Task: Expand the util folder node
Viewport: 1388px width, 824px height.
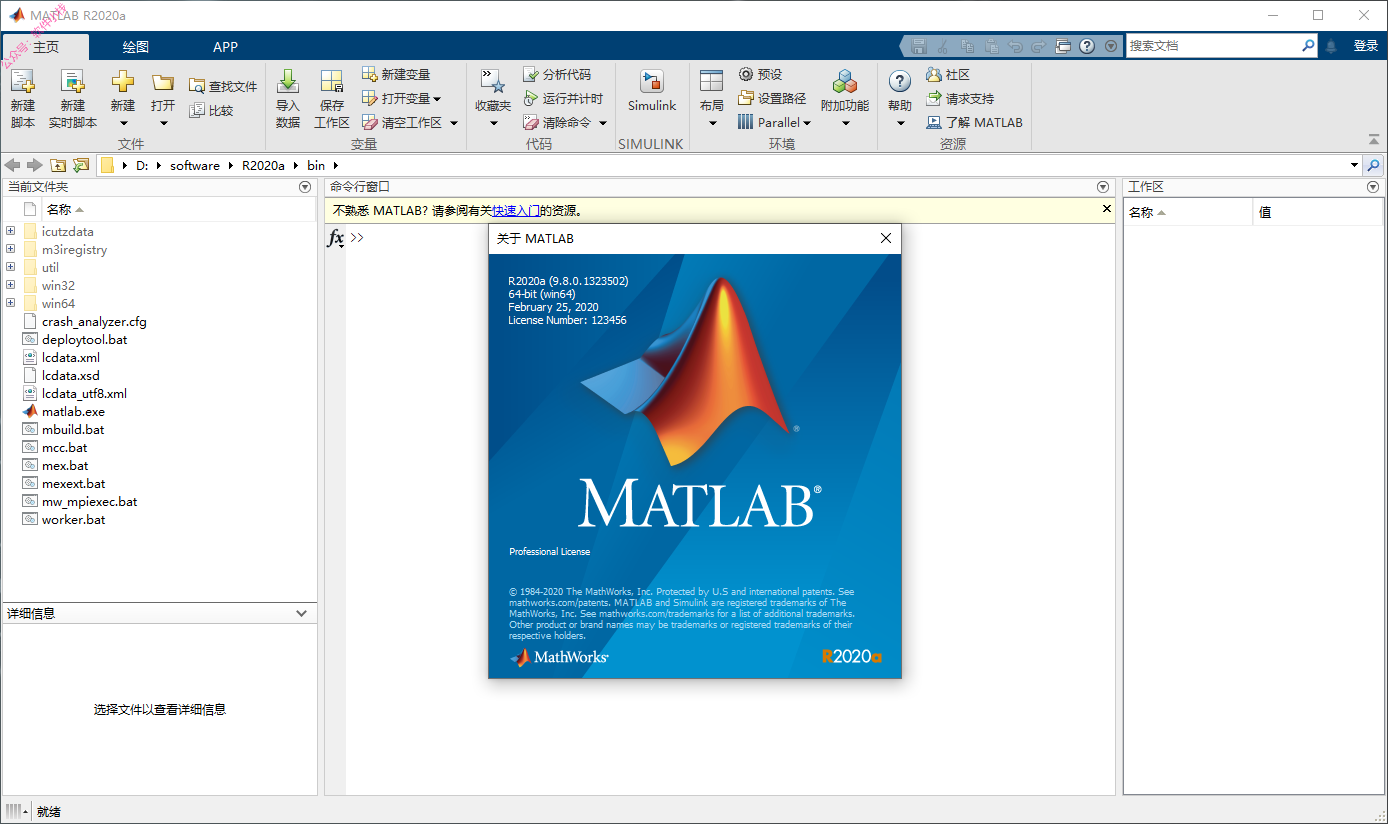Action: pyautogui.click(x=10, y=267)
